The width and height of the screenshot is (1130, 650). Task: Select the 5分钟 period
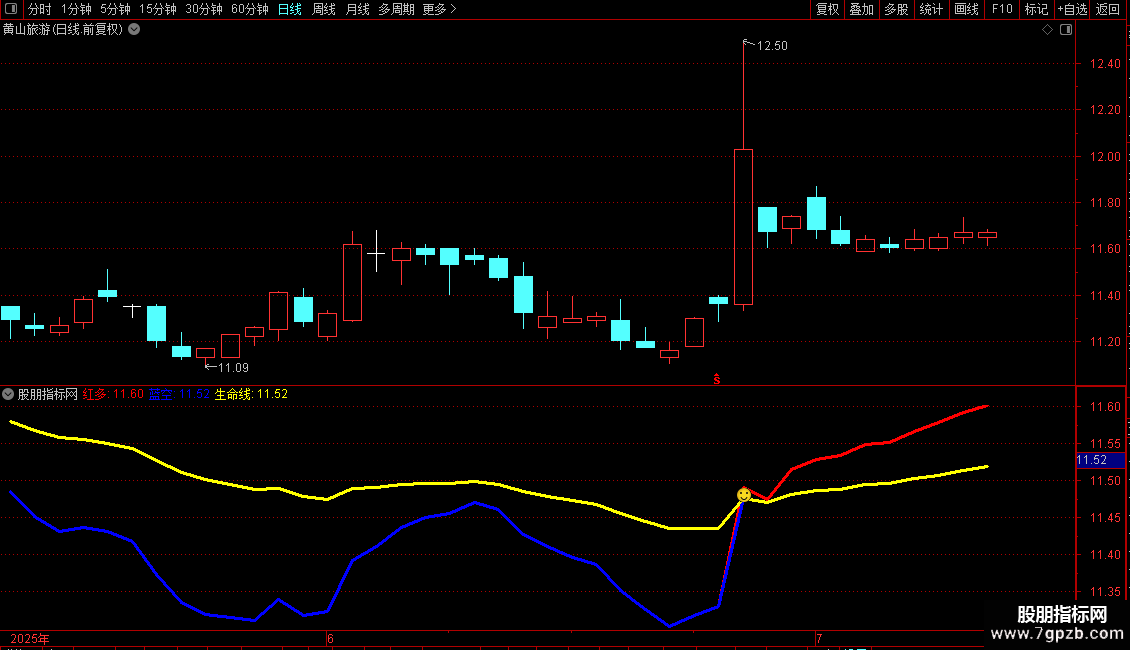pyautogui.click(x=115, y=9)
